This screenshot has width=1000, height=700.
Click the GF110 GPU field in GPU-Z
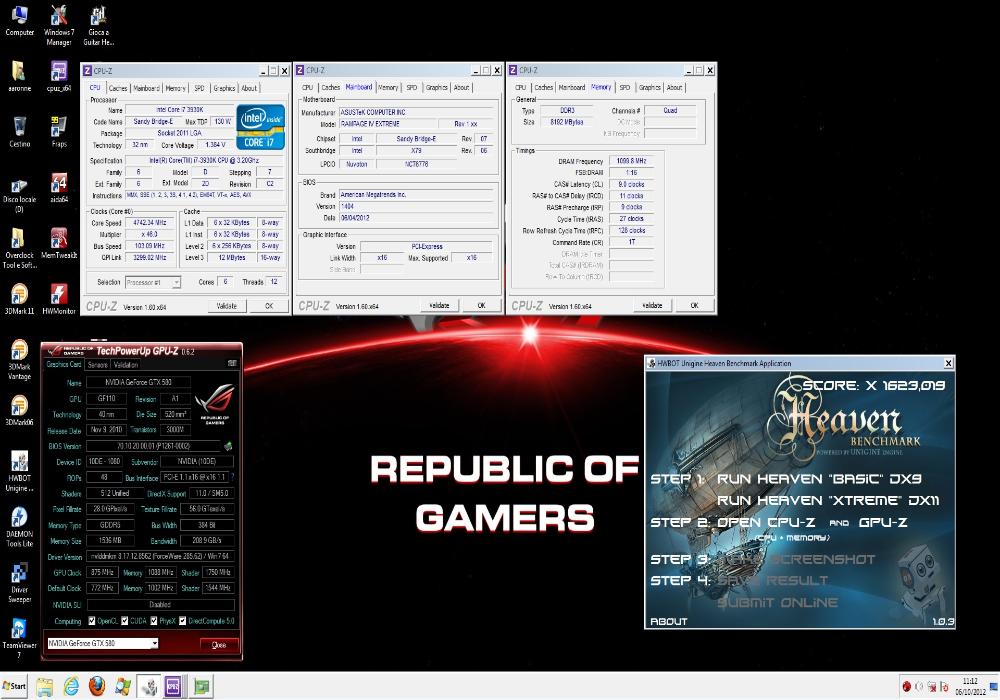click(x=107, y=398)
